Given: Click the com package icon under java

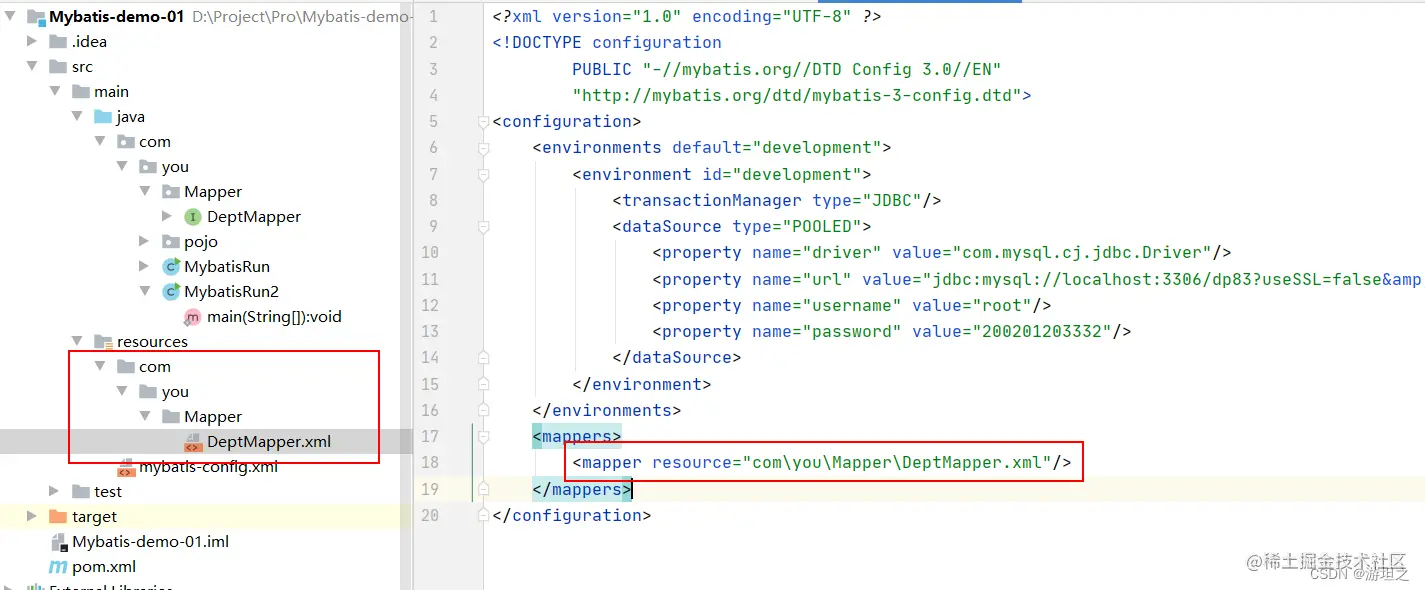Looking at the screenshot, I should coord(125,141).
